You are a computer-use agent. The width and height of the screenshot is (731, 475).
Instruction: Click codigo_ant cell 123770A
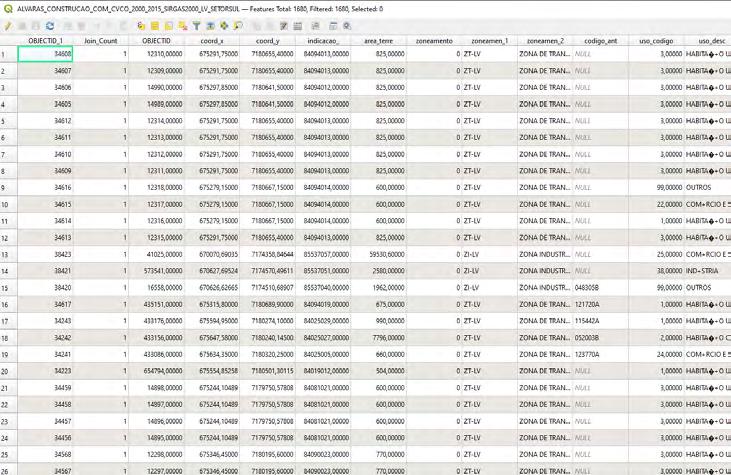click(x=600, y=355)
